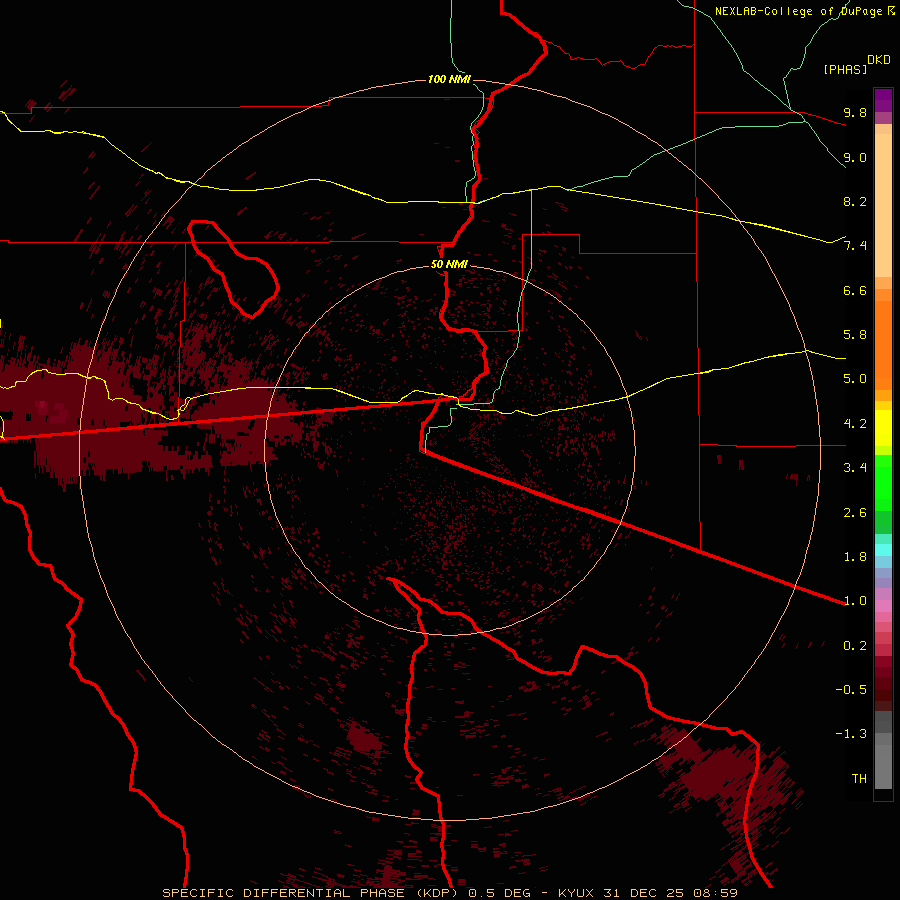Click the -0.5 scale value
This screenshot has width=900, height=900.
tap(851, 690)
